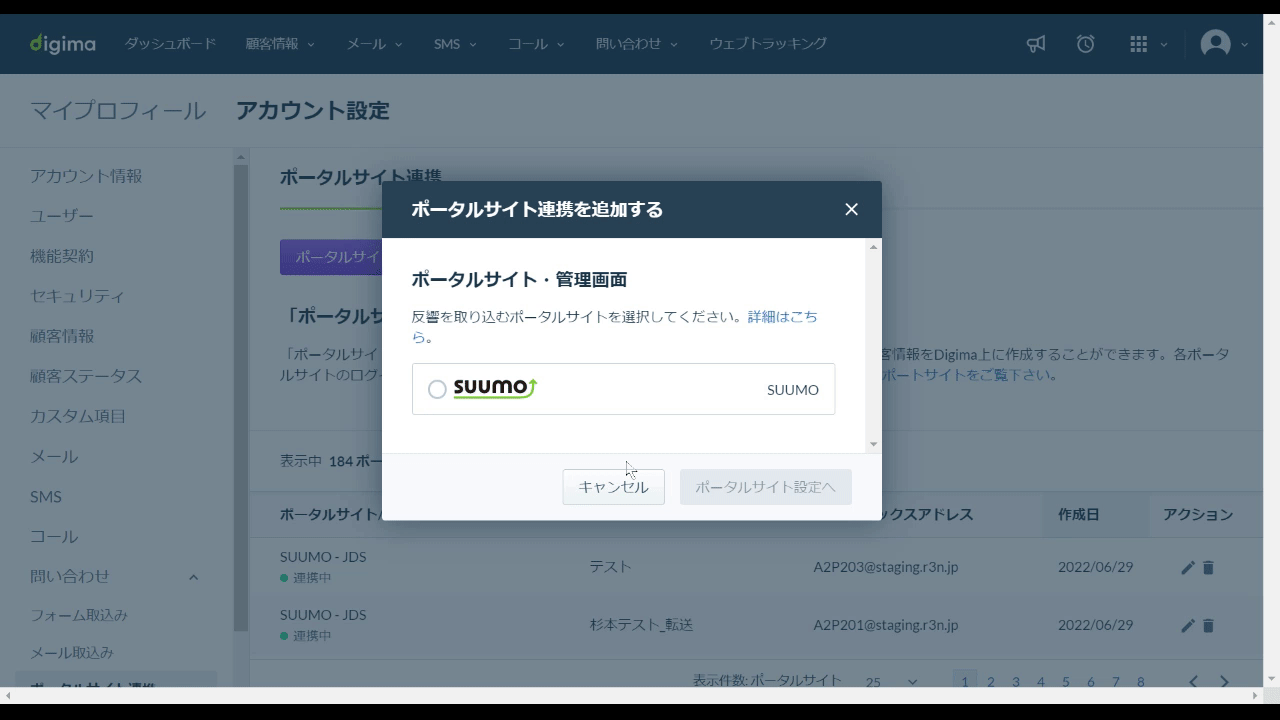Go to page 3
The image size is (1280, 720).
click(x=1016, y=682)
